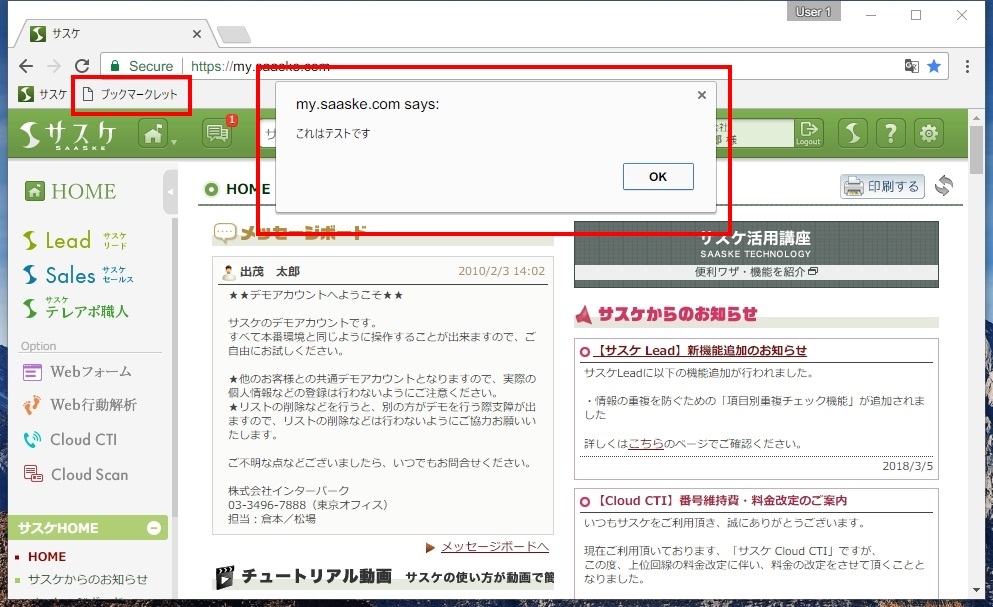The image size is (993, 607).
Task: Click the OK button in the alert dialog
Action: [x=657, y=177]
